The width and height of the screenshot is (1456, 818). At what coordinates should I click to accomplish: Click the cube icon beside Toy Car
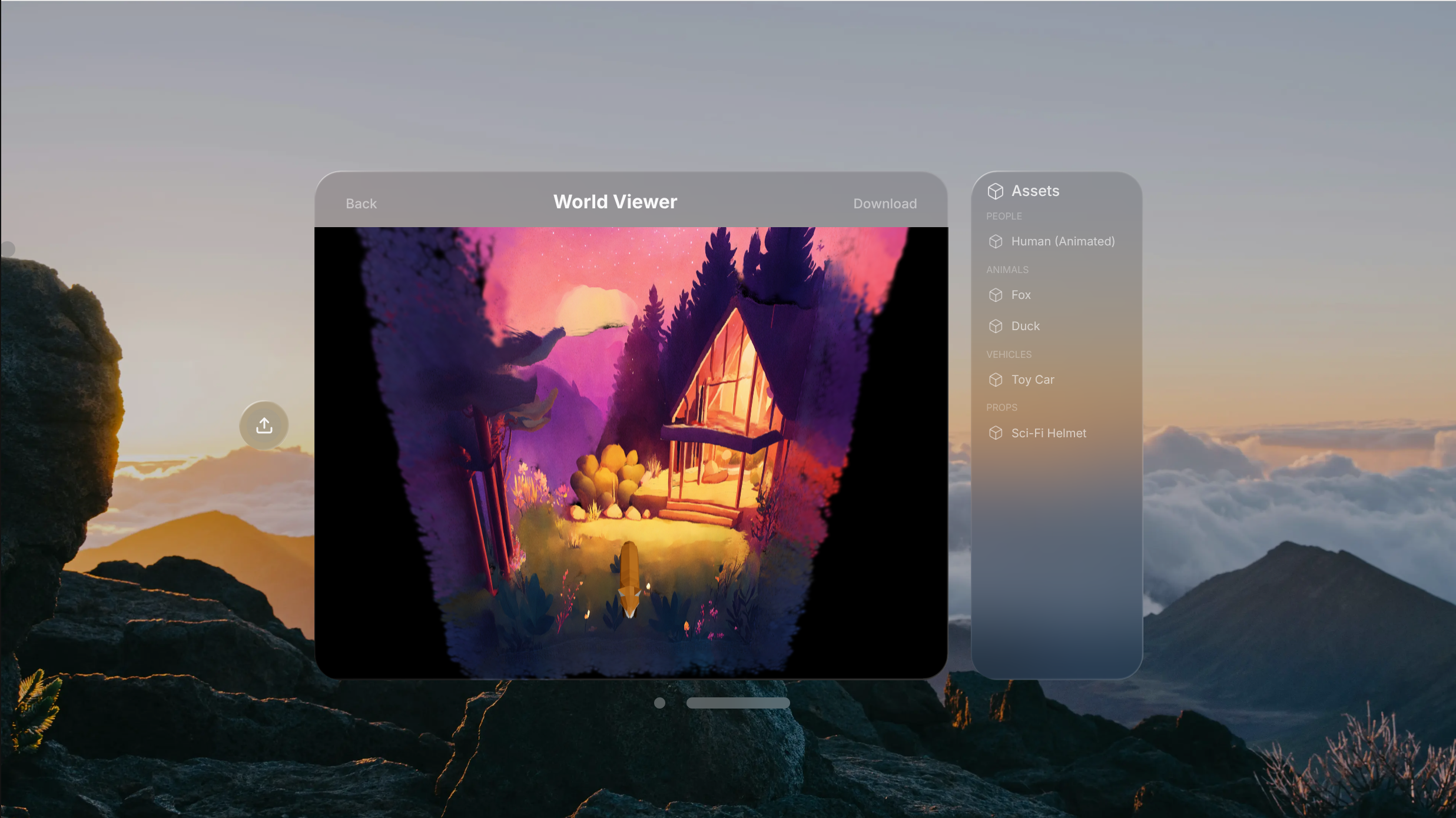995,380
